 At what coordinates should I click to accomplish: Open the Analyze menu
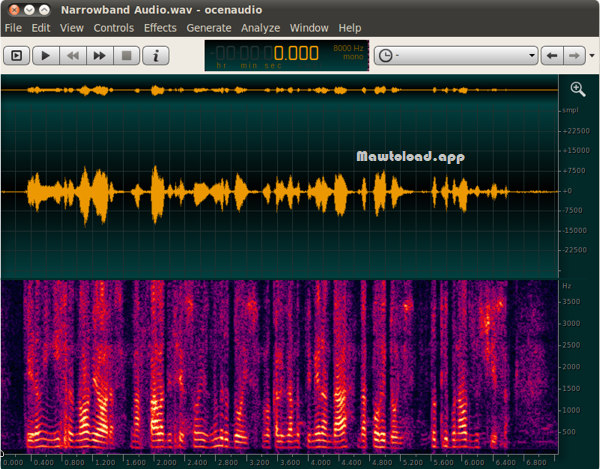click(260, 28)
